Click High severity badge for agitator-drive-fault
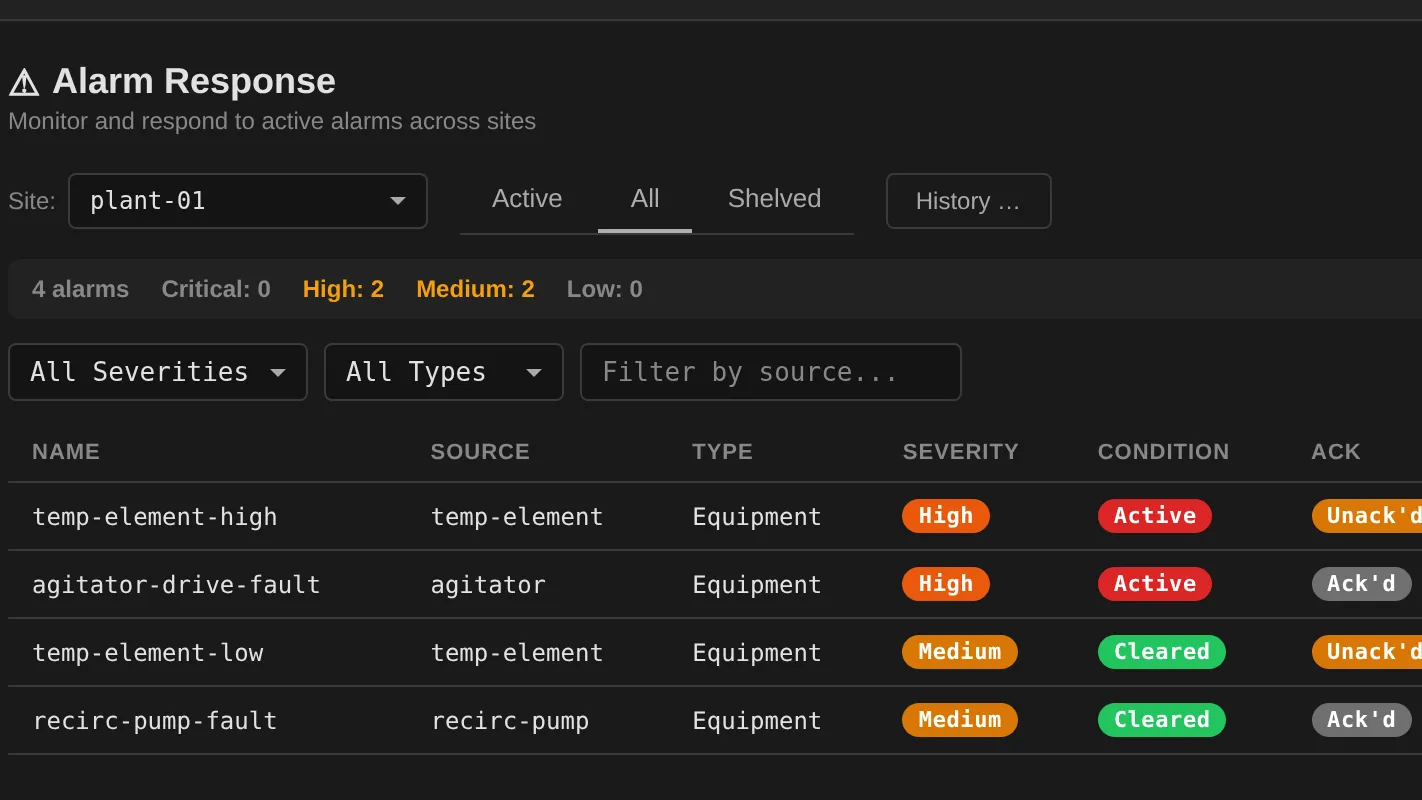This screenshot has width=1422, height=800. (946, 584)
